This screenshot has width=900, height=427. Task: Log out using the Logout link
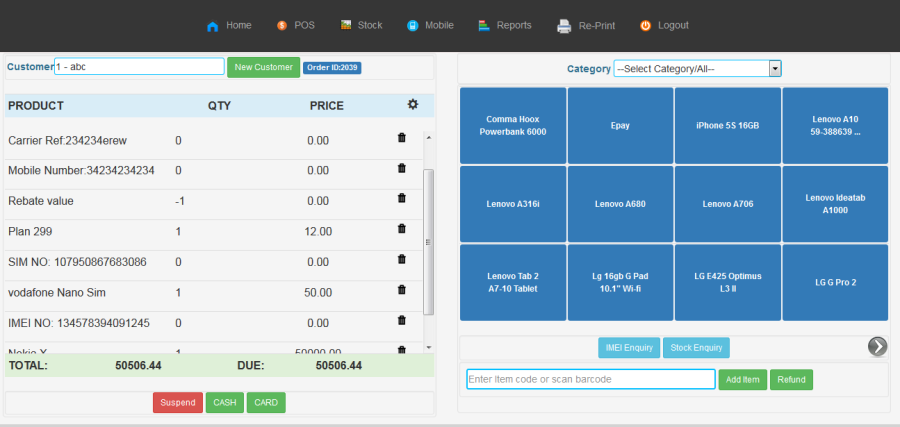tap(664, 25)
